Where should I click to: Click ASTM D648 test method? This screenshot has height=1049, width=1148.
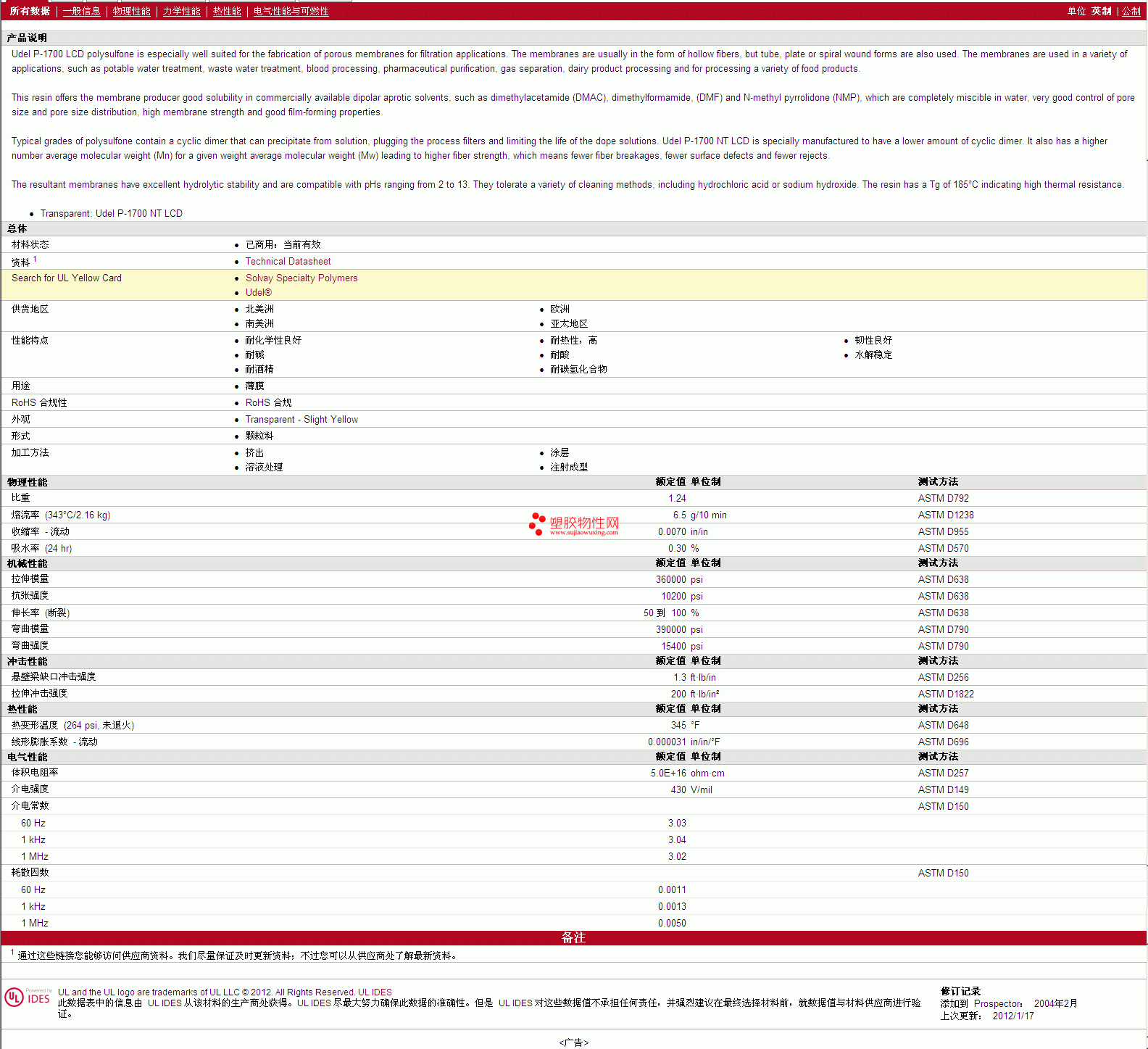[x=943, y=725]
